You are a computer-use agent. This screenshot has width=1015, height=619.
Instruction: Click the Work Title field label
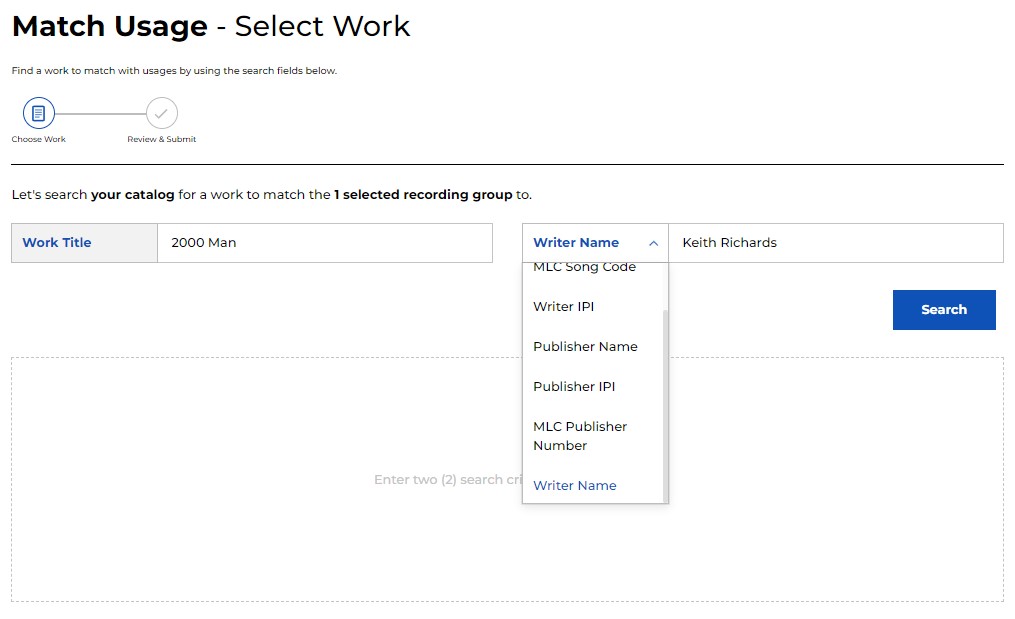click(x=57, y=243)
